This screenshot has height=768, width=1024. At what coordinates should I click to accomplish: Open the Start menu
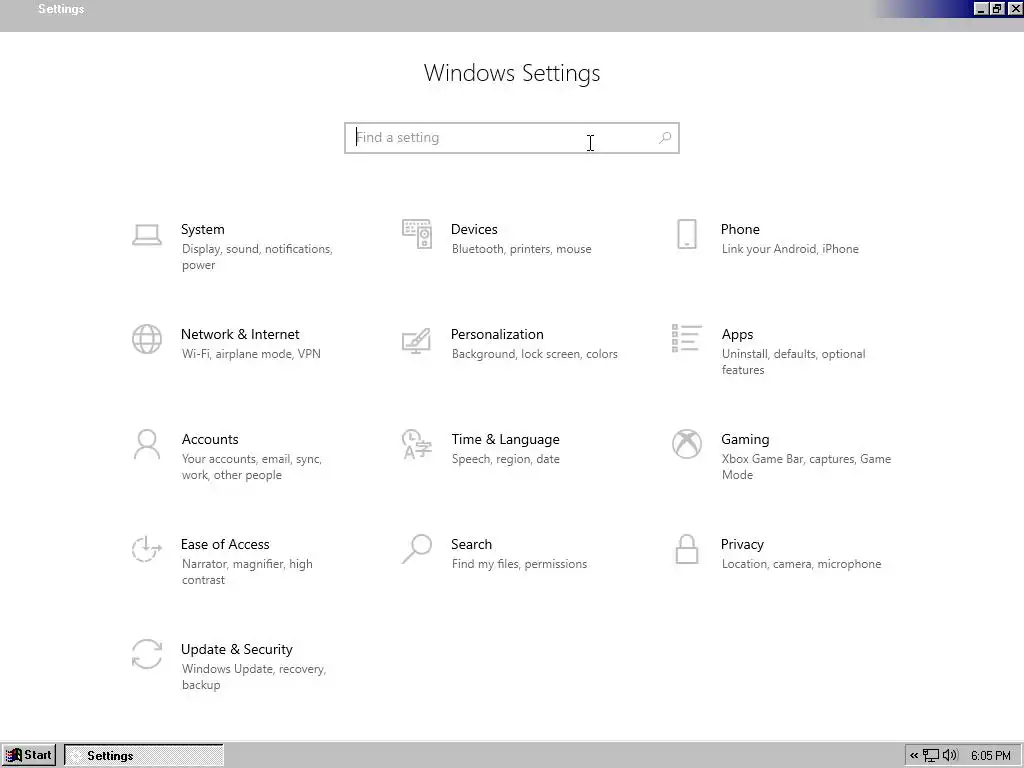(x=29, y=756)
